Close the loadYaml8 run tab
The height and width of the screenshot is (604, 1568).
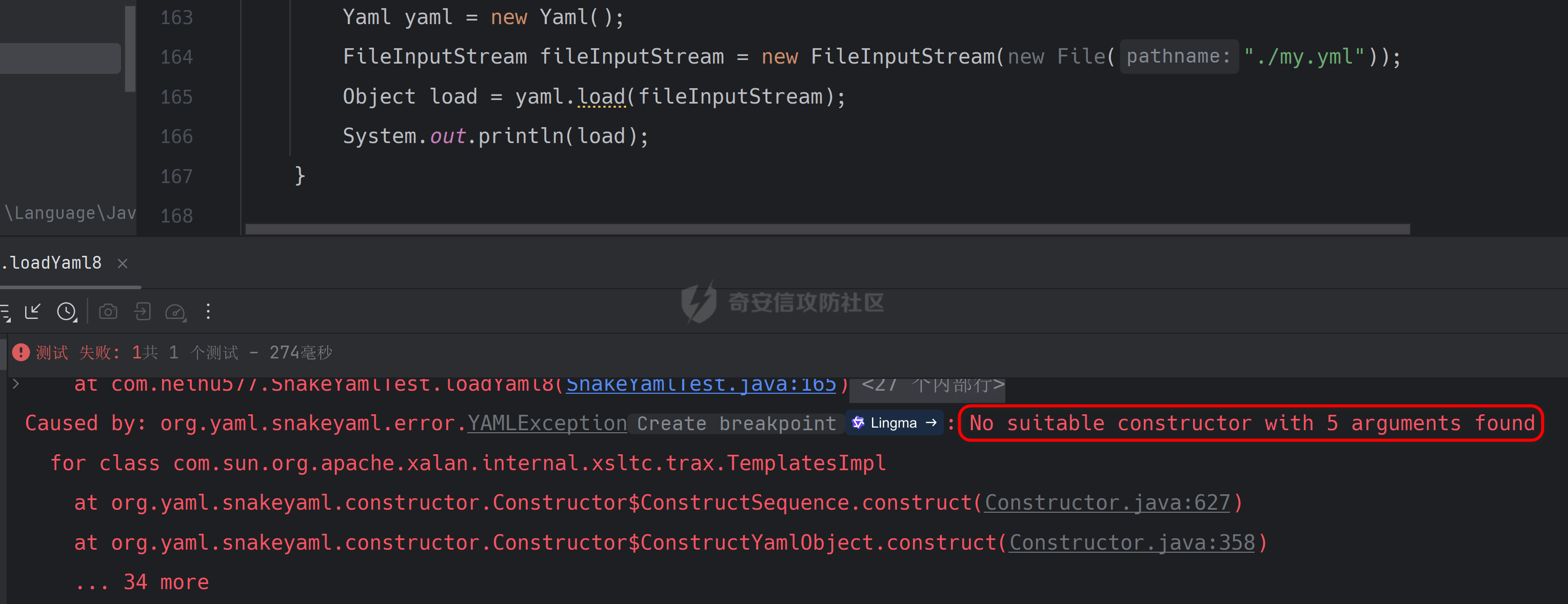click(x=123, y=264)
